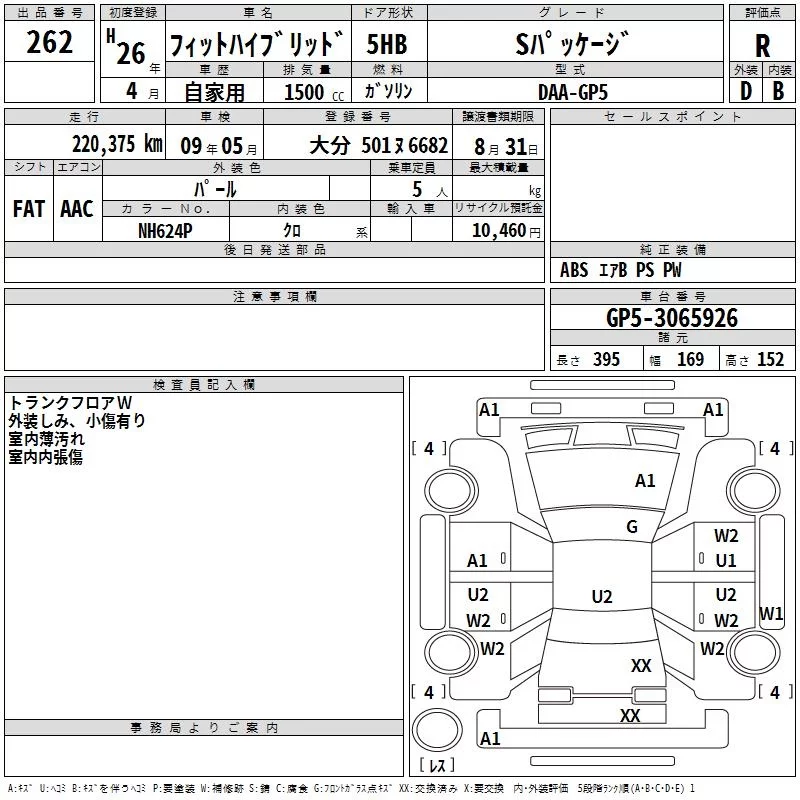Screen dimensions: 800x800
Task: Click the air conditioner value AAC
Action: coord(77,209)
